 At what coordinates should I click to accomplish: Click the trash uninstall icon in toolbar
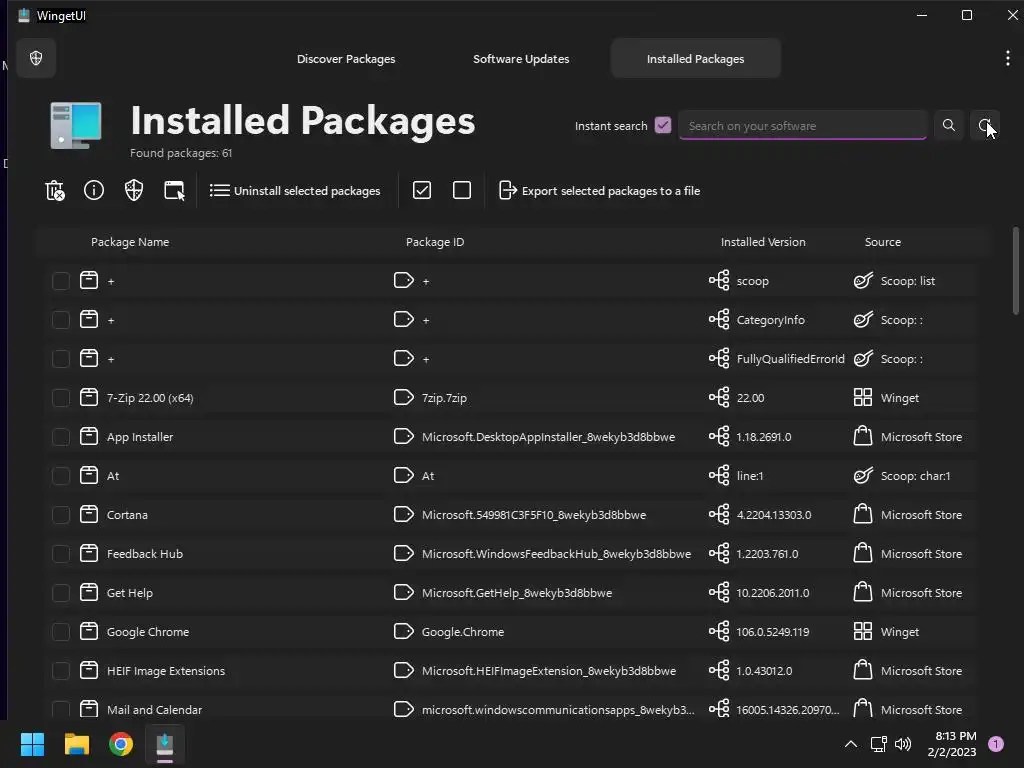[55, 190]
